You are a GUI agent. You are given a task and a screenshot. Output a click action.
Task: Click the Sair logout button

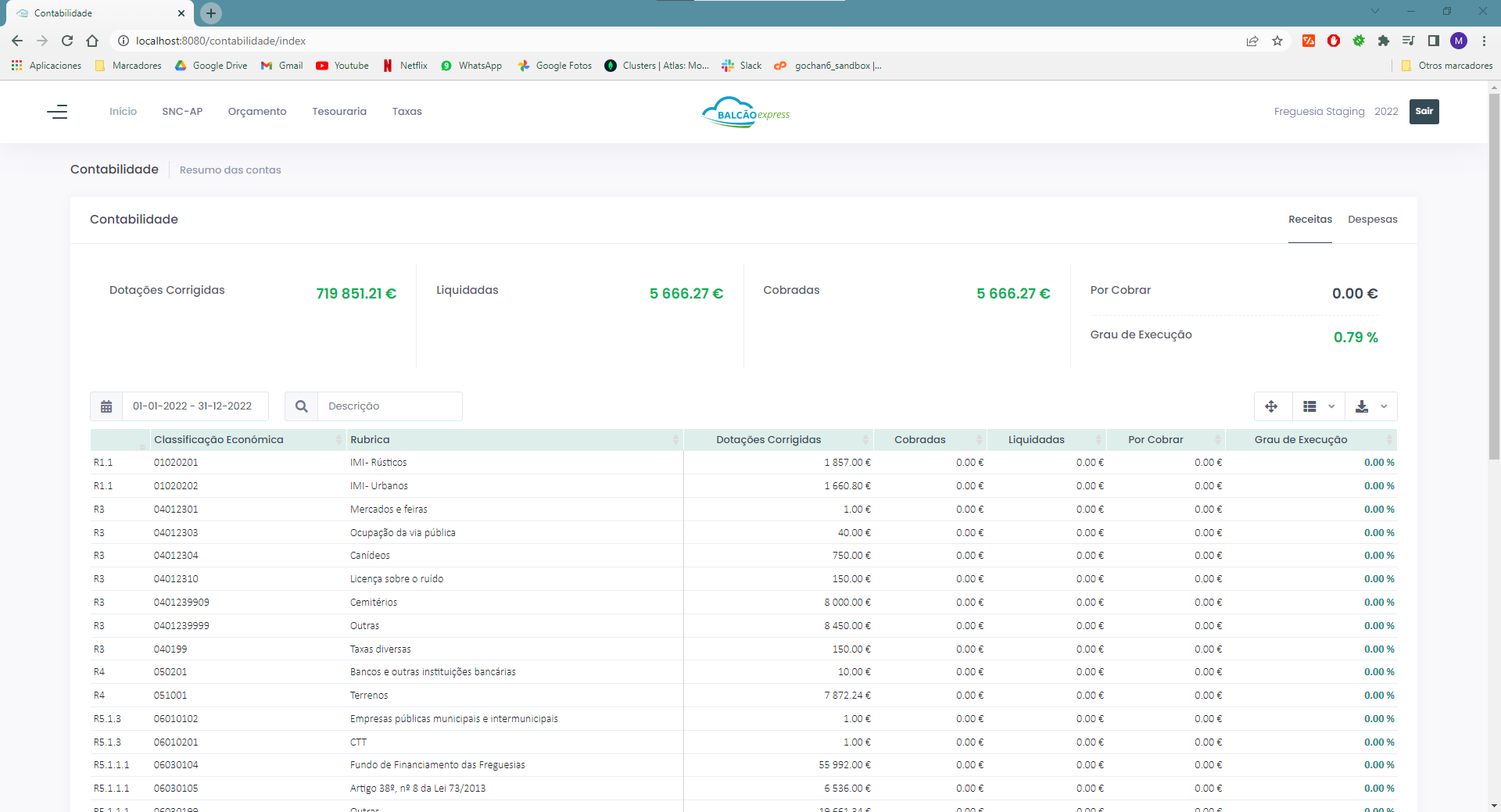(x=1424, y=111)
